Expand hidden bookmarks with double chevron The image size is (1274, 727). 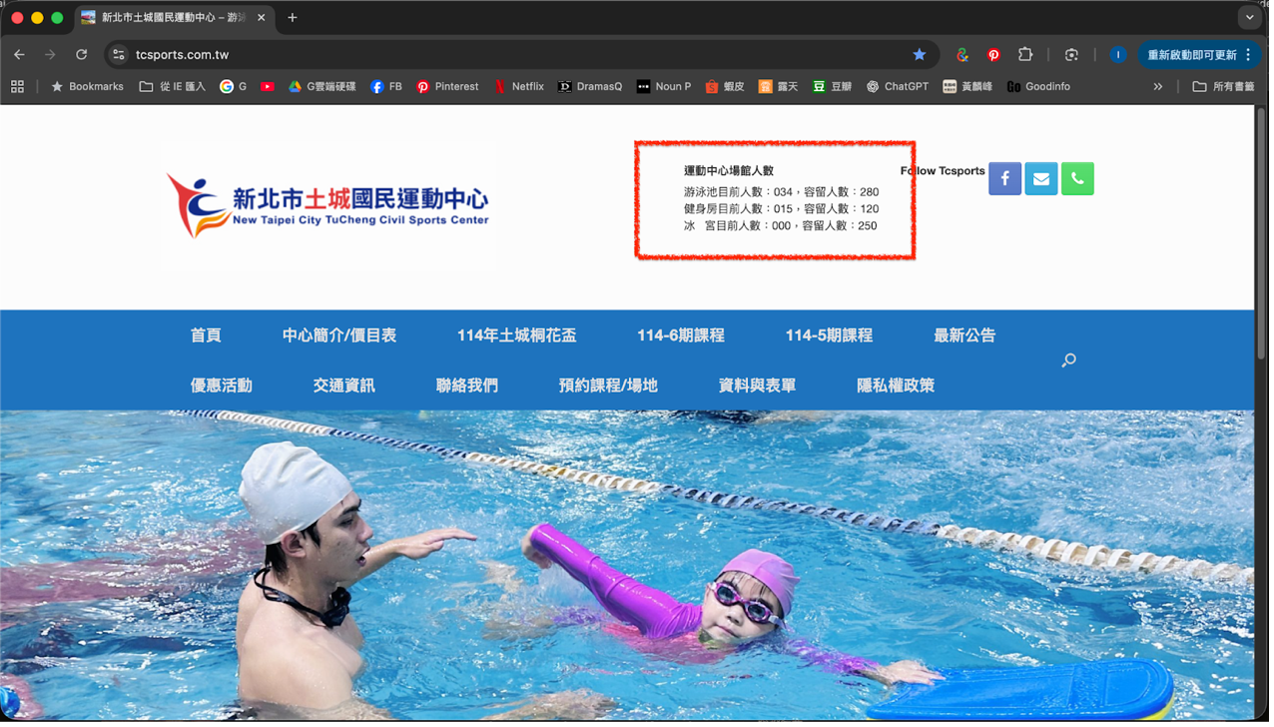tap(1158, 87)
